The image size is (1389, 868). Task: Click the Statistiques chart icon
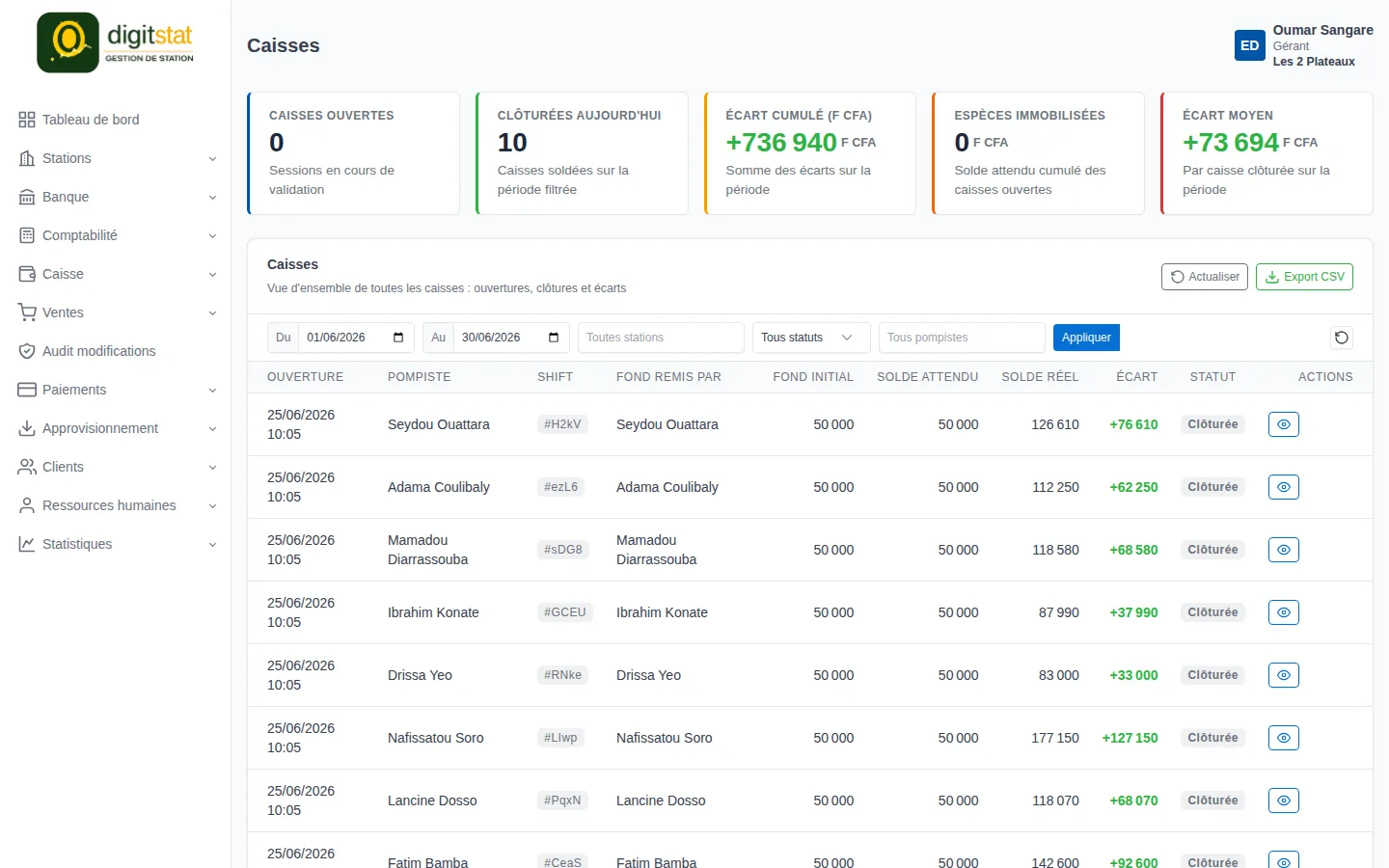27,544
